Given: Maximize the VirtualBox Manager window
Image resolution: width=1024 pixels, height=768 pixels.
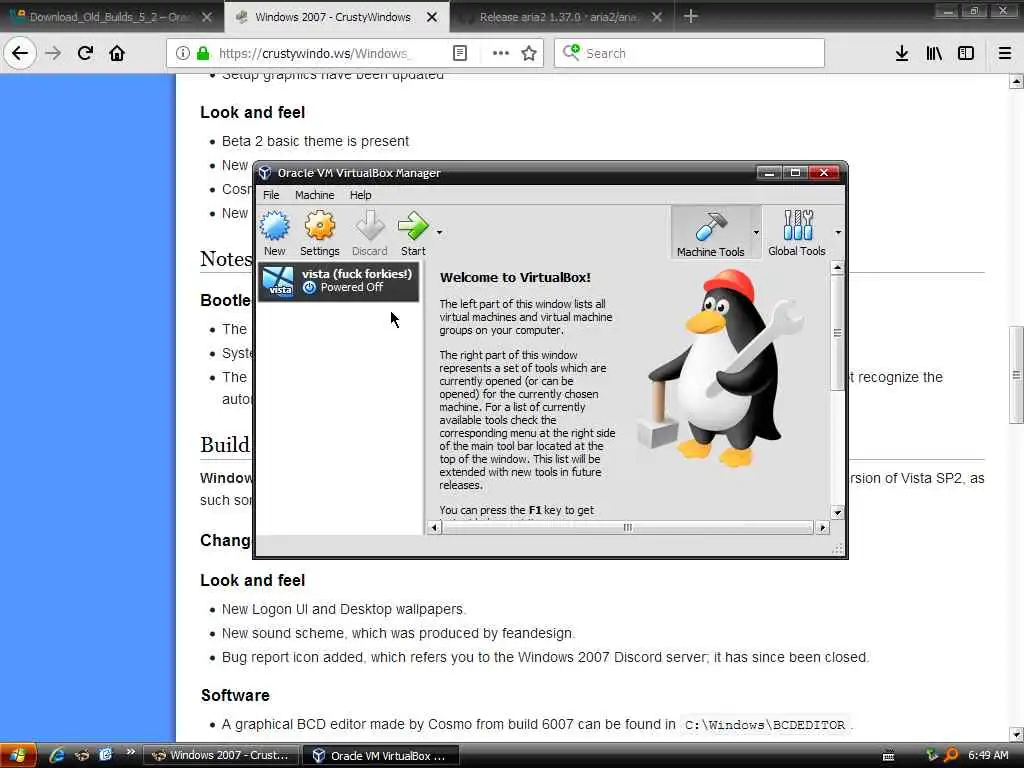Looking at the screenshot, I should click(x=795, y=172).
